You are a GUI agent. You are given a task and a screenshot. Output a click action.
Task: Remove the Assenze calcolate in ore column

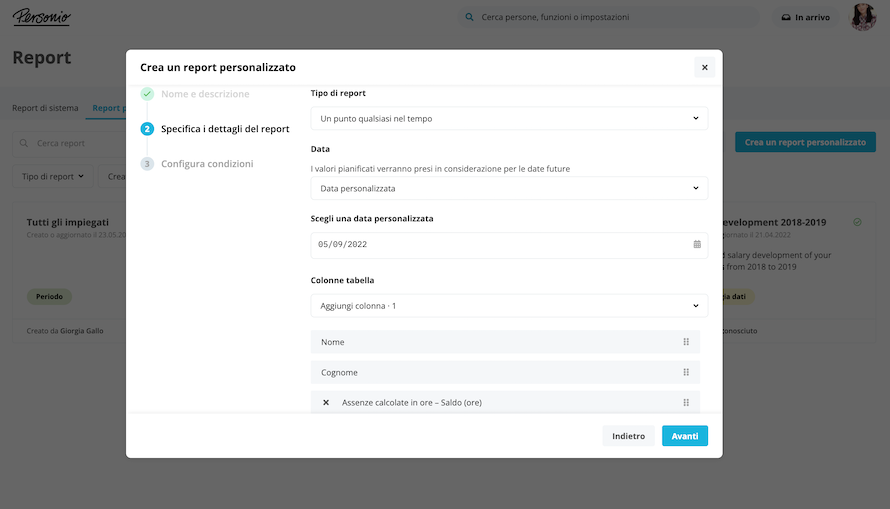click(x=326, y=403)
